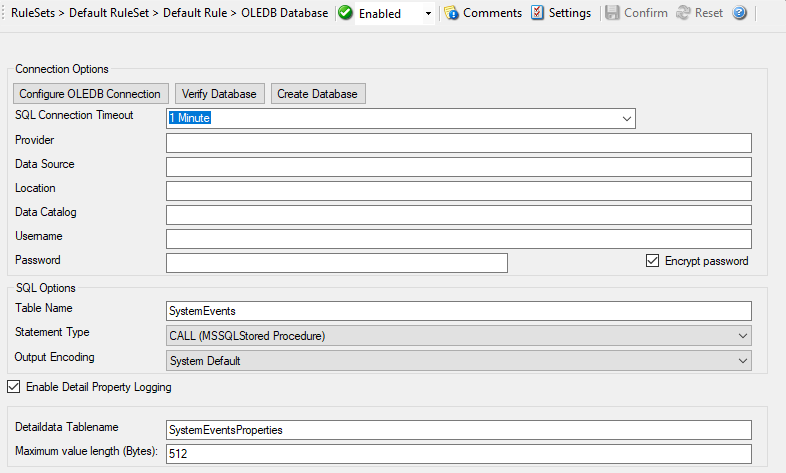Click the Confirm save disk icon
Image resolution: width=786 pixels, height=473 pixels.
pyautogui.click(x=612, y=13)
